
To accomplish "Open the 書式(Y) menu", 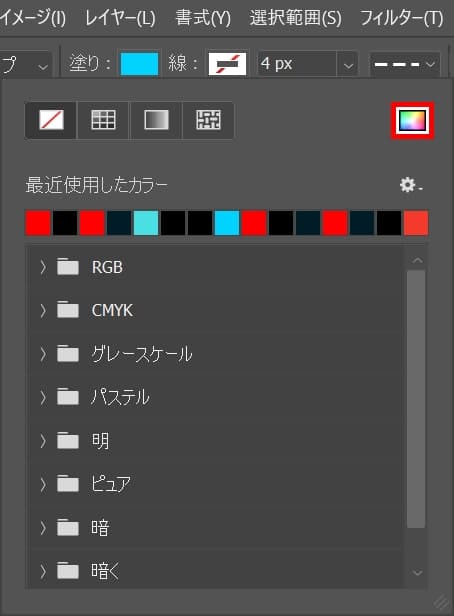I will [x=203, y=18].
